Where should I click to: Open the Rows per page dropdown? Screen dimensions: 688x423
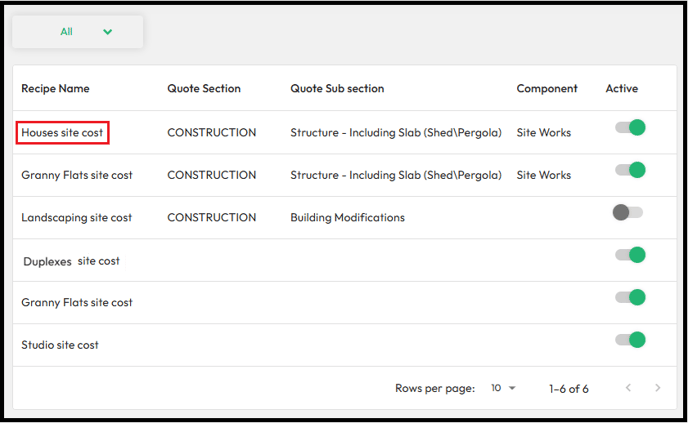tap(503, 388)
